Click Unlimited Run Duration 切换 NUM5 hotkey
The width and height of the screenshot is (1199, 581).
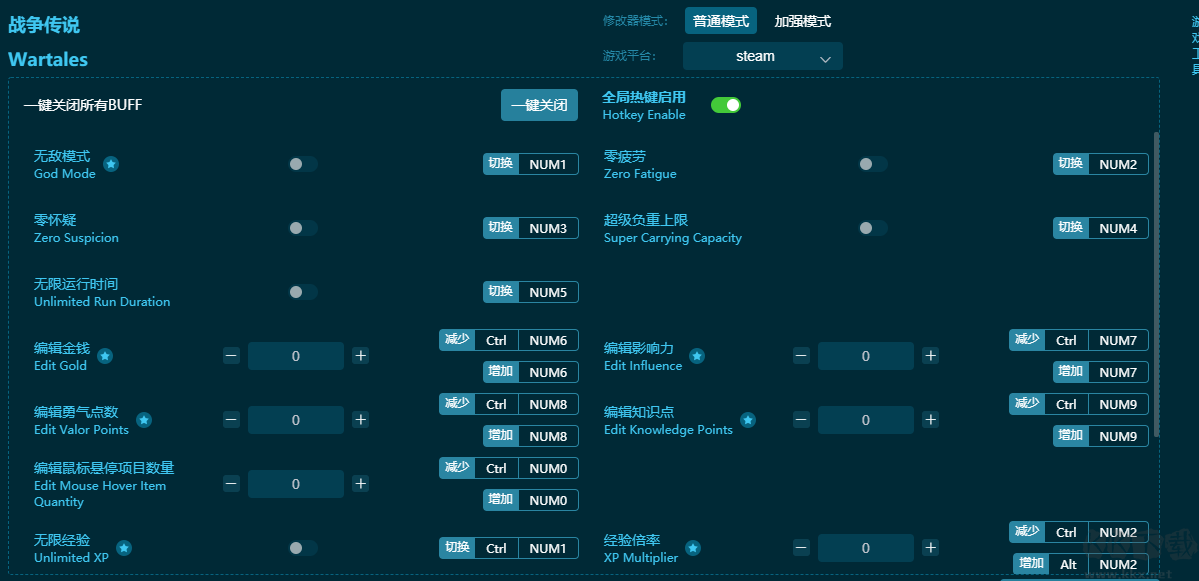click(531, 292)
